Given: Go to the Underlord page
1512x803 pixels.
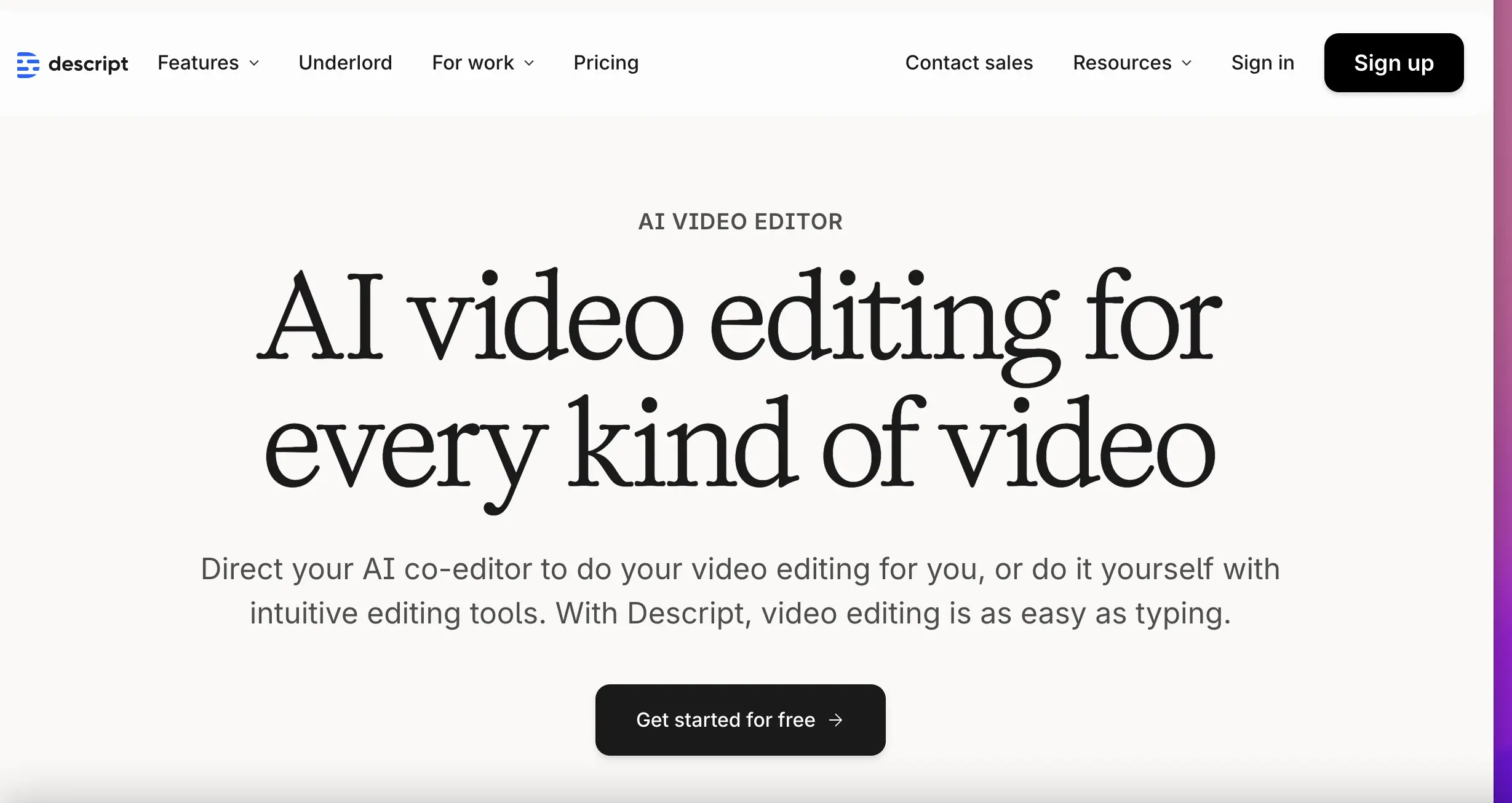Looking at the screenshot, I should (x=345, y=63).
